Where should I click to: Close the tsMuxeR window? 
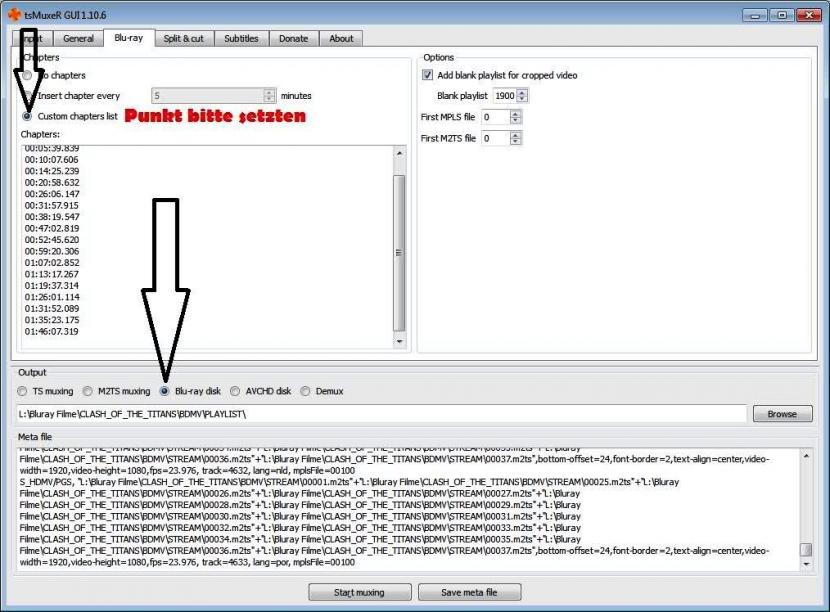tap(809, 15)
